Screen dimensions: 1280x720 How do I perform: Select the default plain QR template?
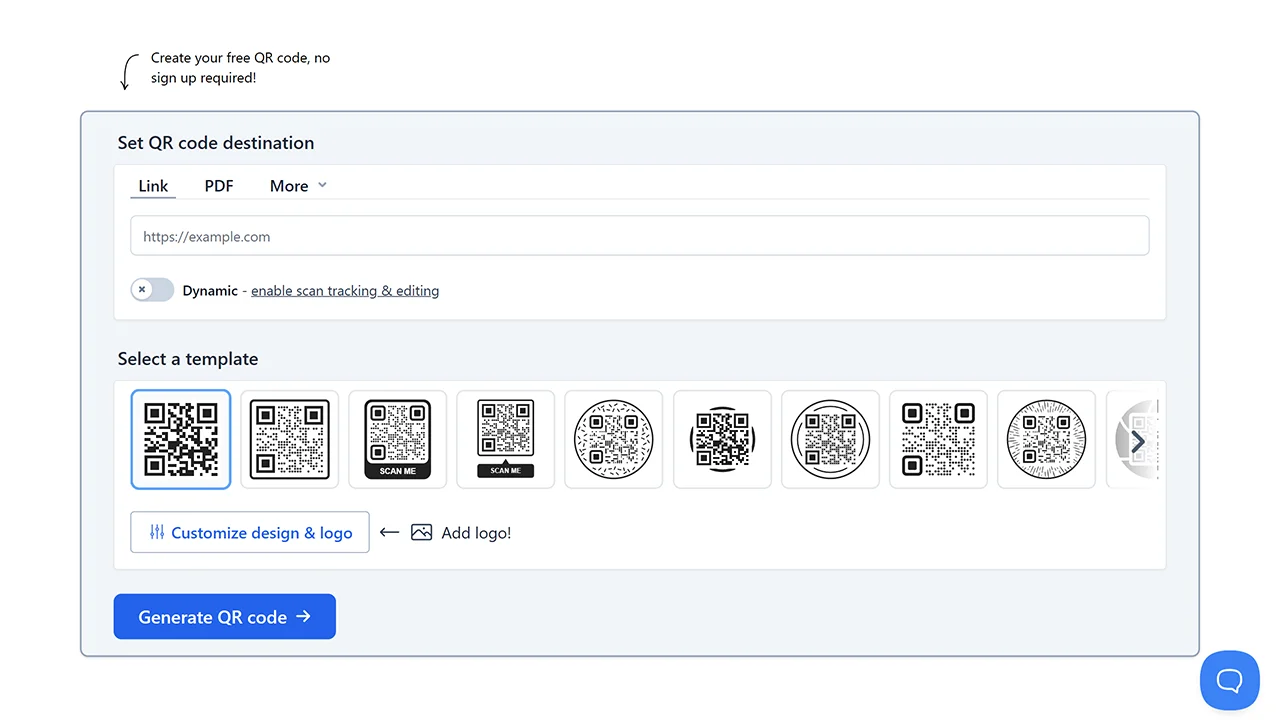pos(181,439)
